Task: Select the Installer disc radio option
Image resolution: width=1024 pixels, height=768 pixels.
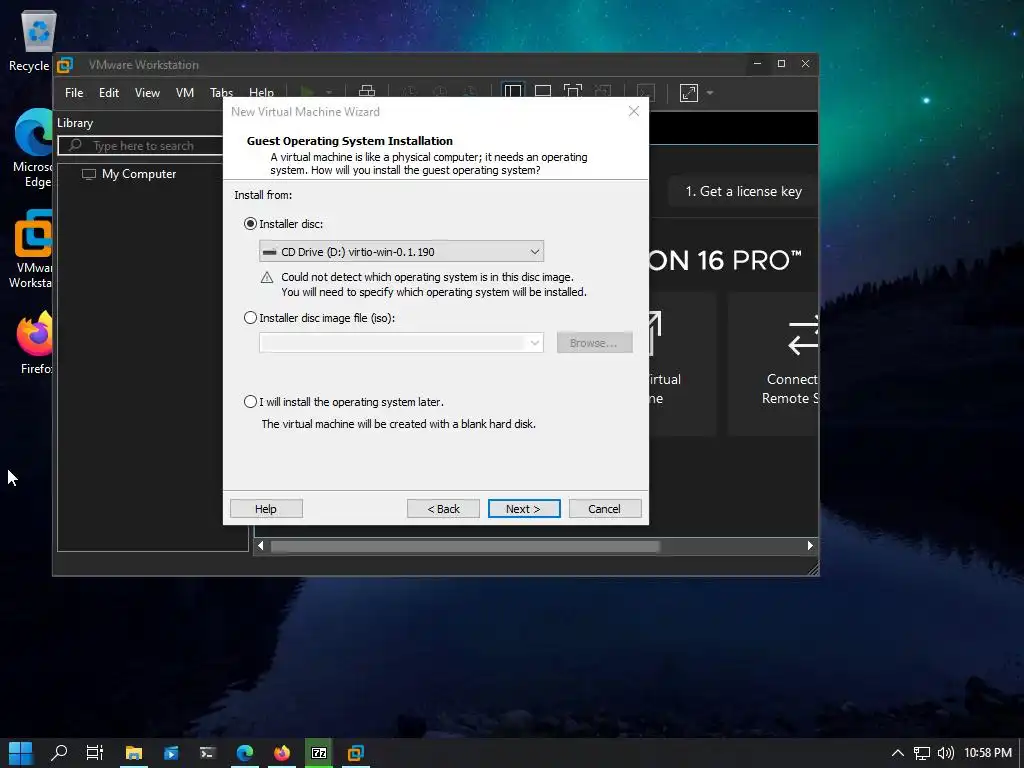Action: click(250, 224)
